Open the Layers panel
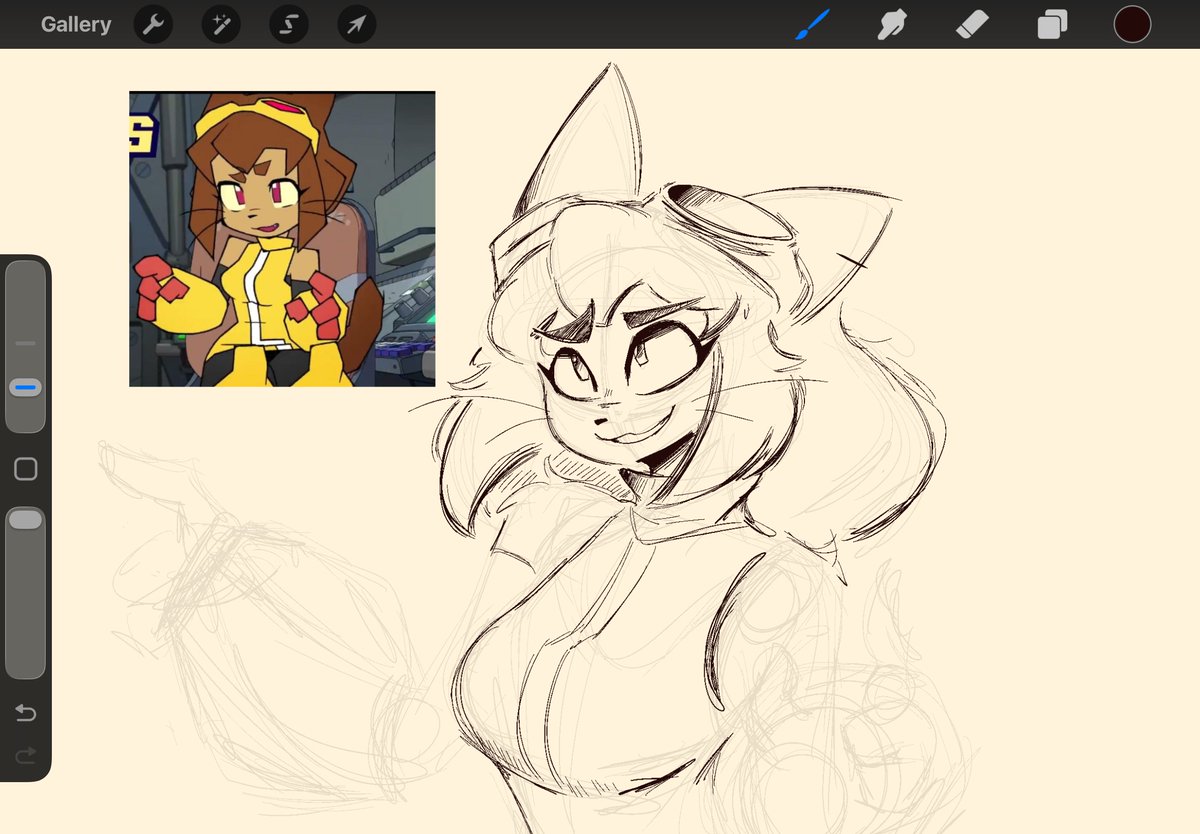Viewport: 1200px width, 834px height. (1052, 24)
